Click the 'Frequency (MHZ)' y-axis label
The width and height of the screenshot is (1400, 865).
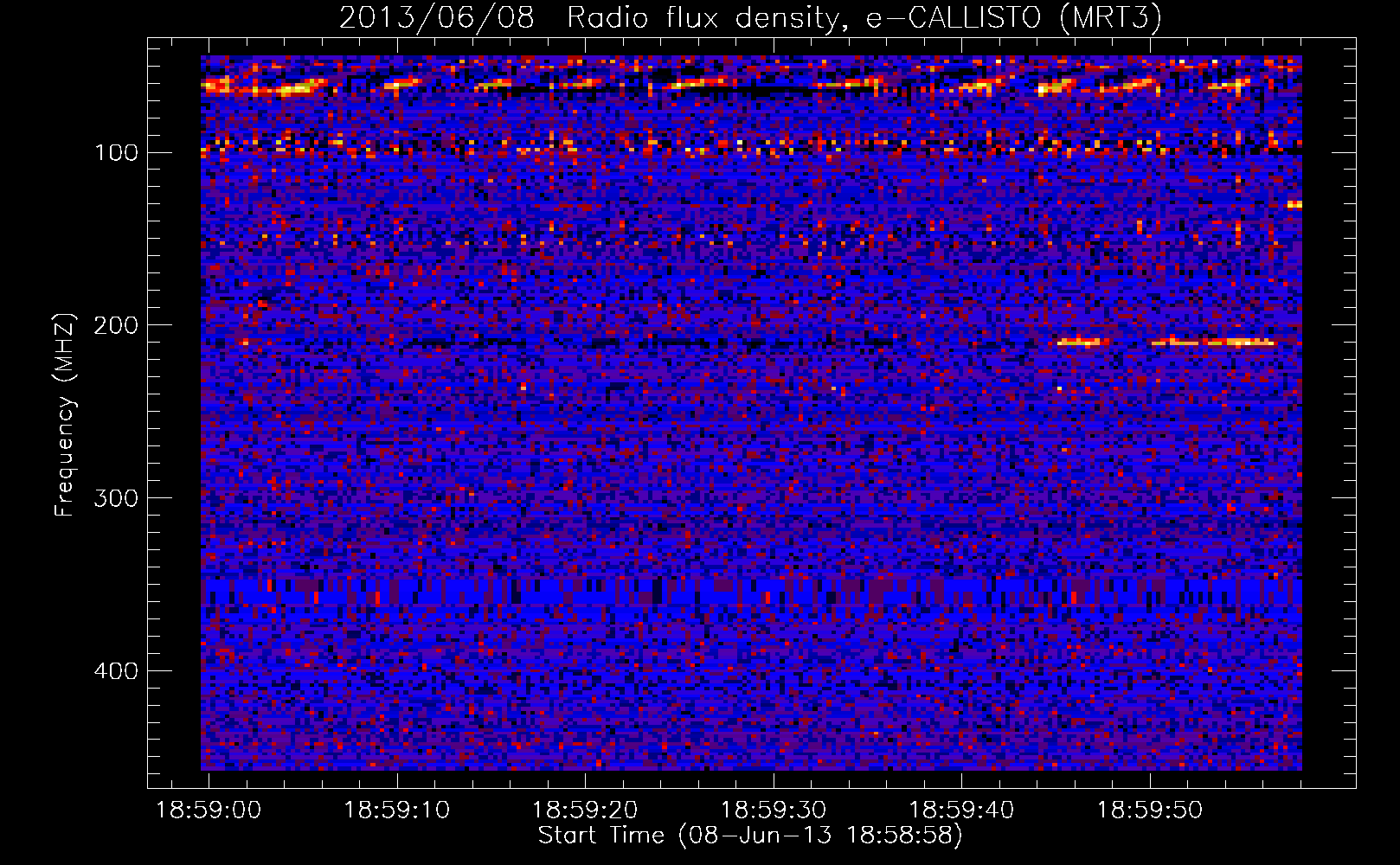[x=65, y=414]
